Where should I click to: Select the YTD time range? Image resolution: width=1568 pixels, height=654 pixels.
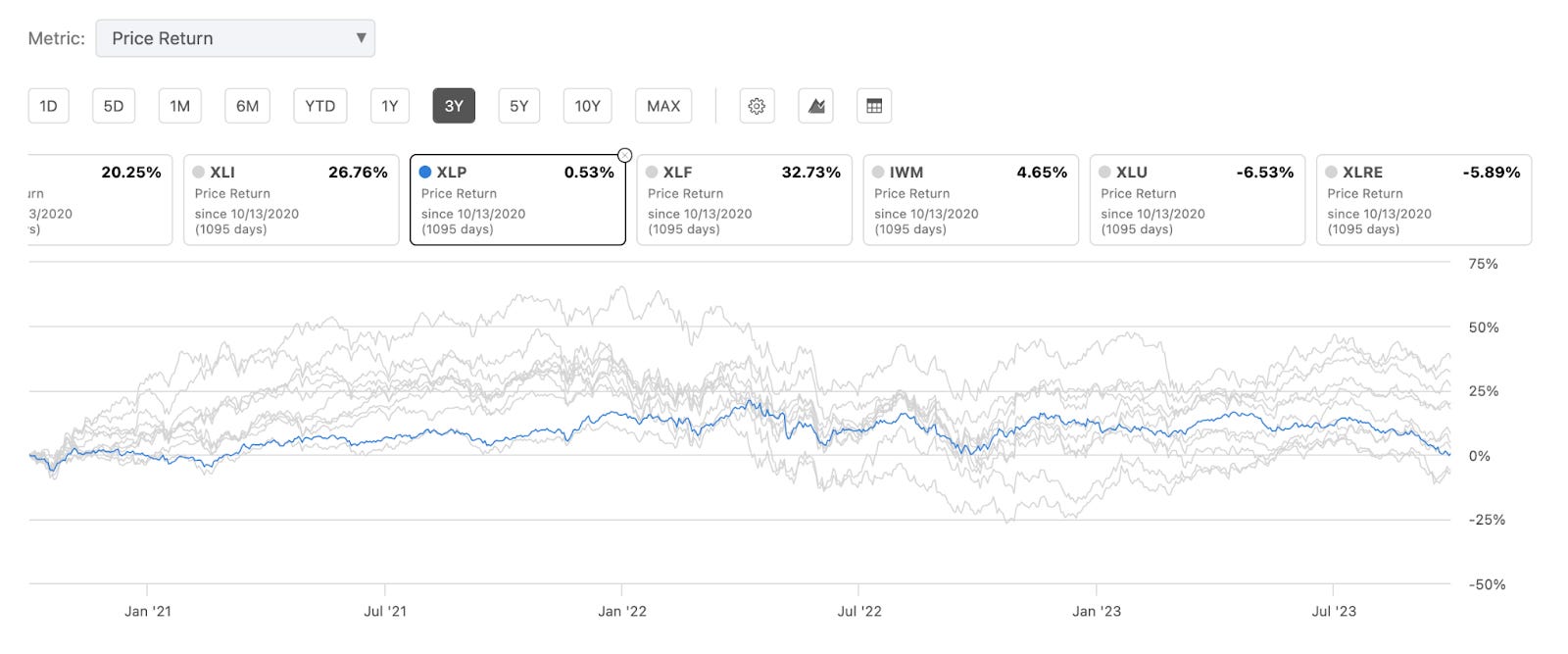(x=319, y=106)
